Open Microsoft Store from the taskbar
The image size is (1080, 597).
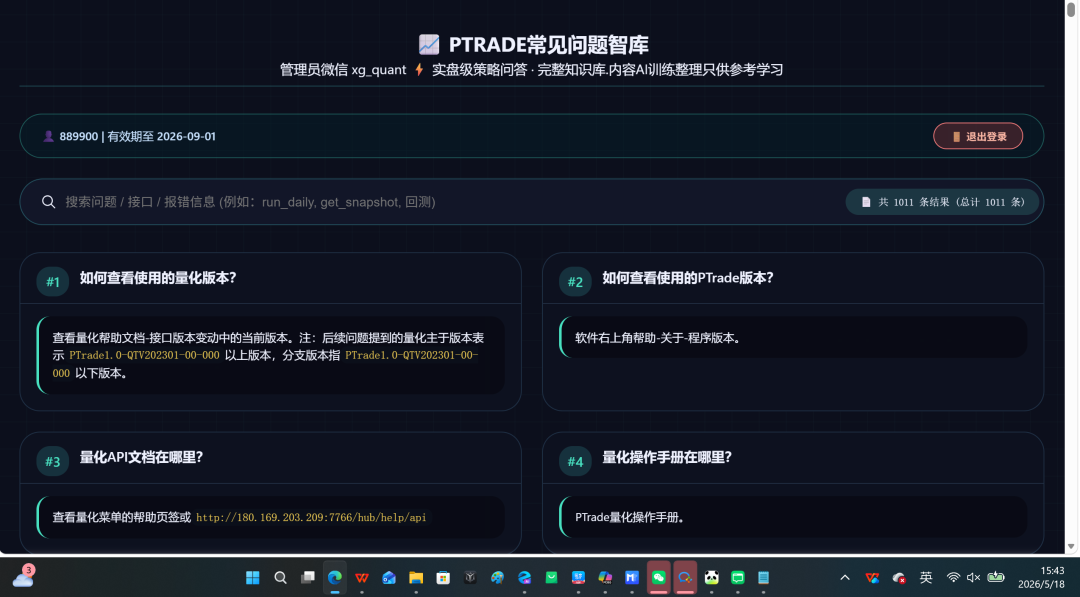click(x=443, y=578)
